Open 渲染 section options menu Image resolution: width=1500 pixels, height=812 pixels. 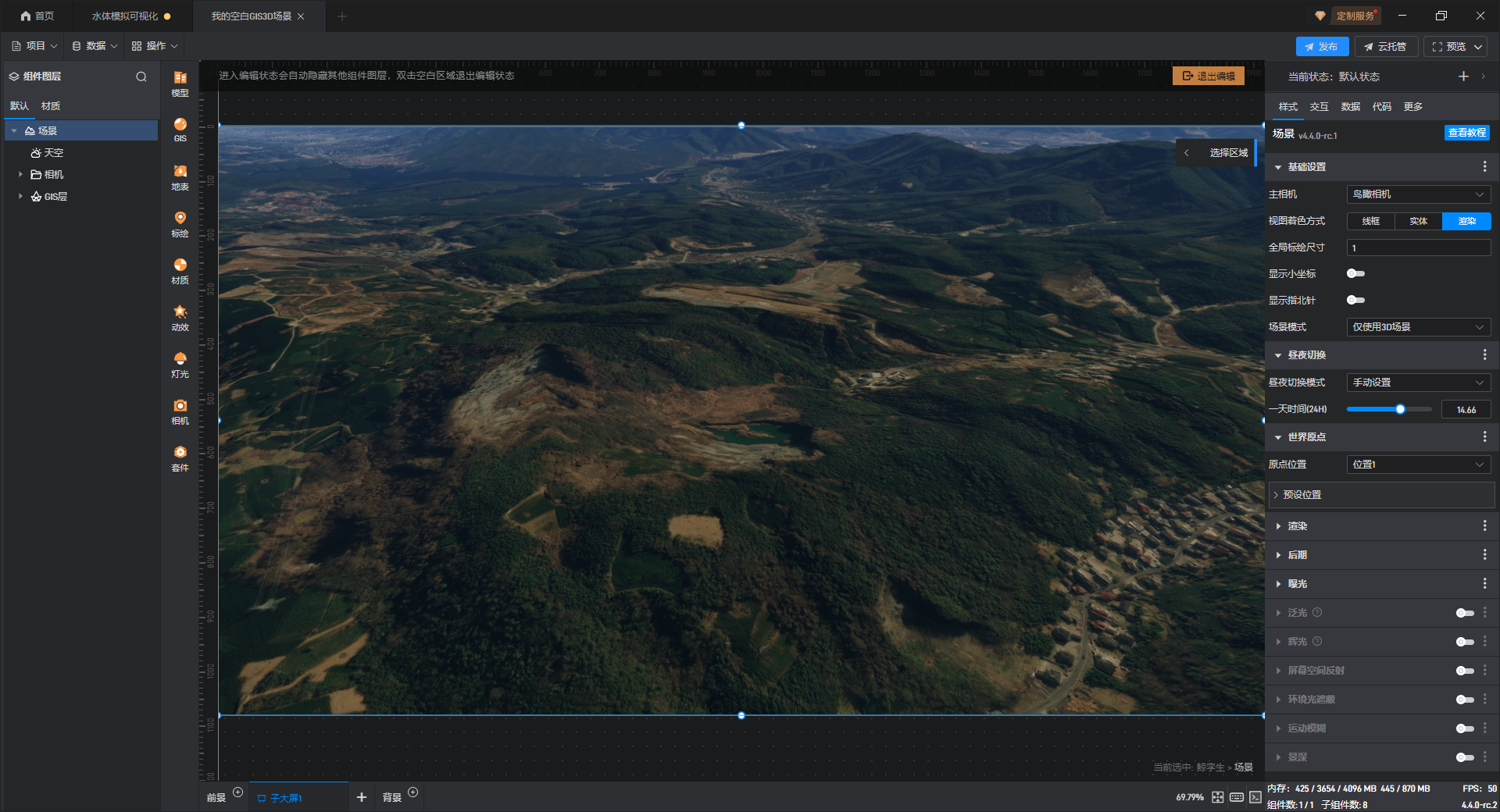(x=1484, y=526)
